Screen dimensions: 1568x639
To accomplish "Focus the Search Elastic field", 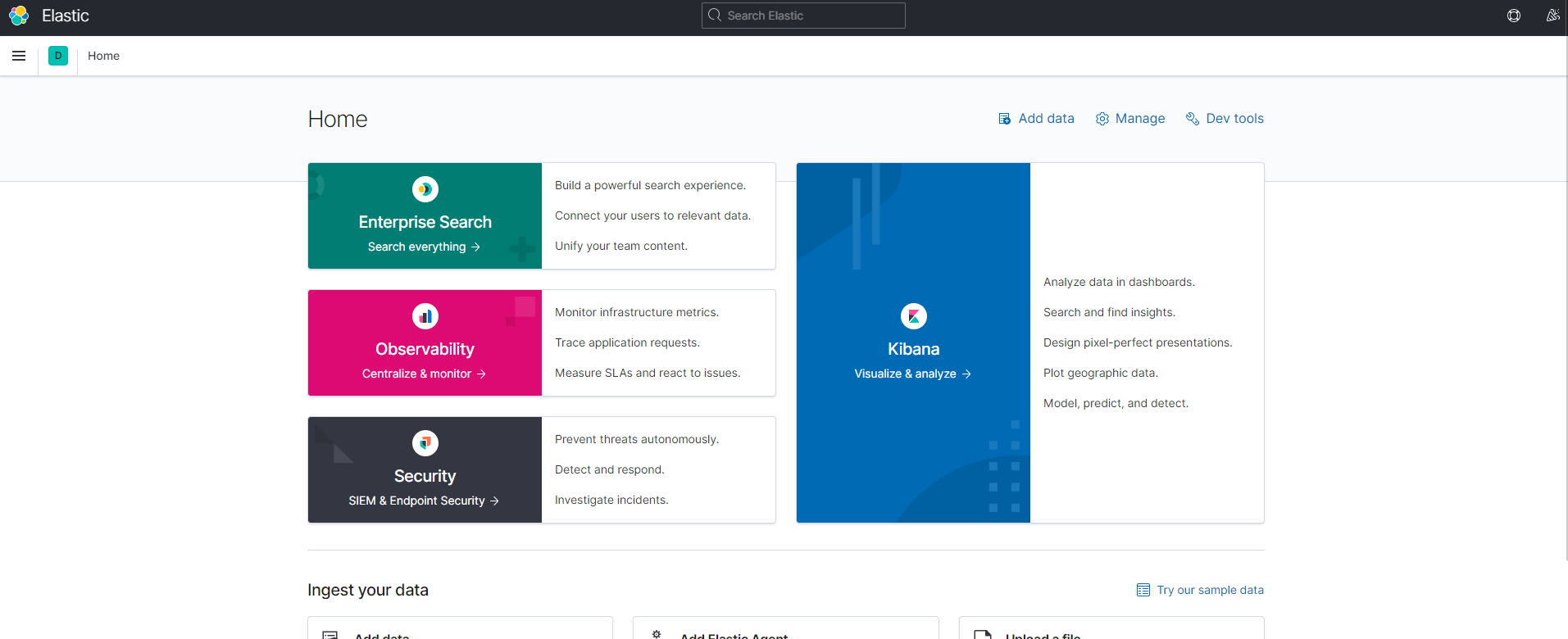I will pos(803,16).
